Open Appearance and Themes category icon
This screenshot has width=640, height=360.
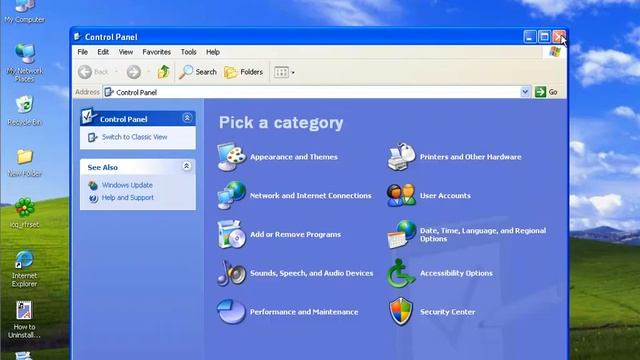click(231, 157)
